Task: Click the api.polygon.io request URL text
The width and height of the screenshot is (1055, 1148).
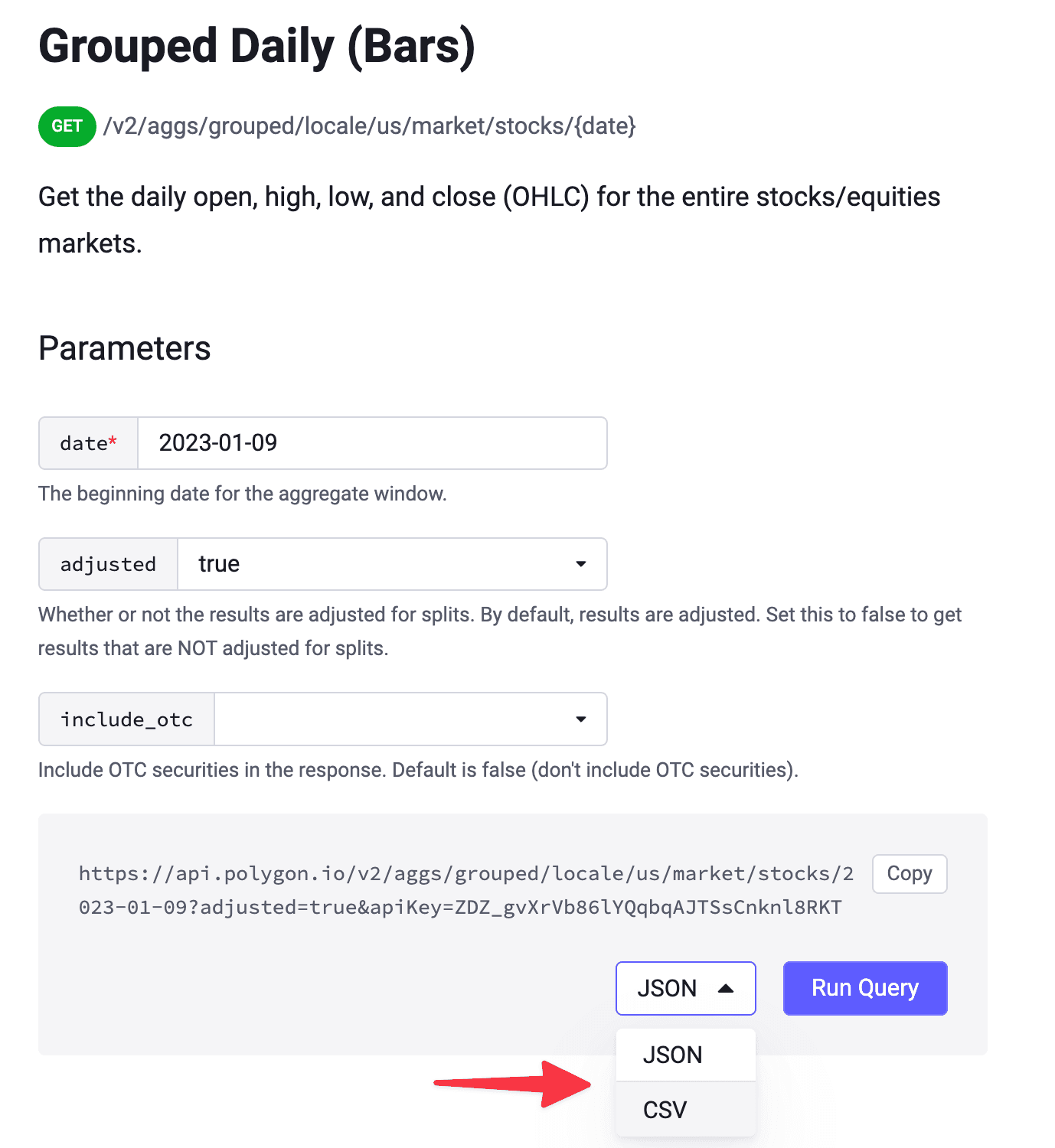Action: pyautogui.click(x=465, y=890)
